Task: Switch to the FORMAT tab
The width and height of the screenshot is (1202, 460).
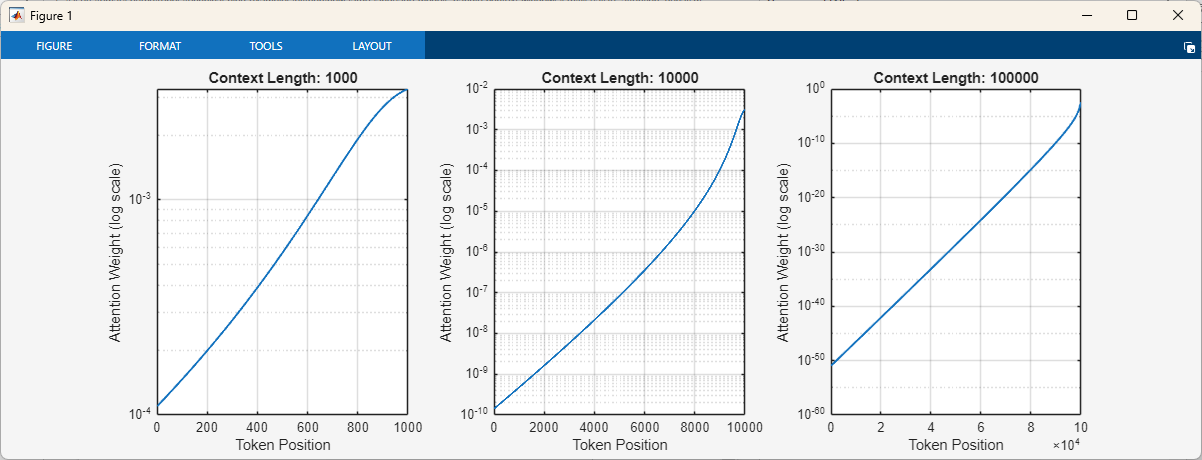Action: [160, 46]
